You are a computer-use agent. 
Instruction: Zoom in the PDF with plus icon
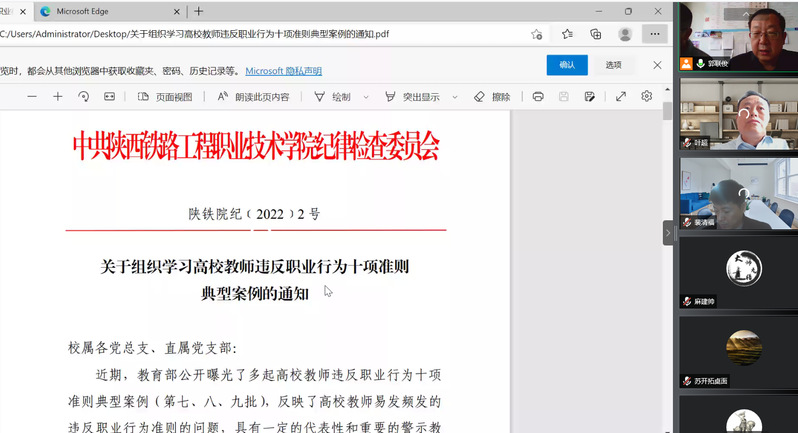[x=58, y=97]
